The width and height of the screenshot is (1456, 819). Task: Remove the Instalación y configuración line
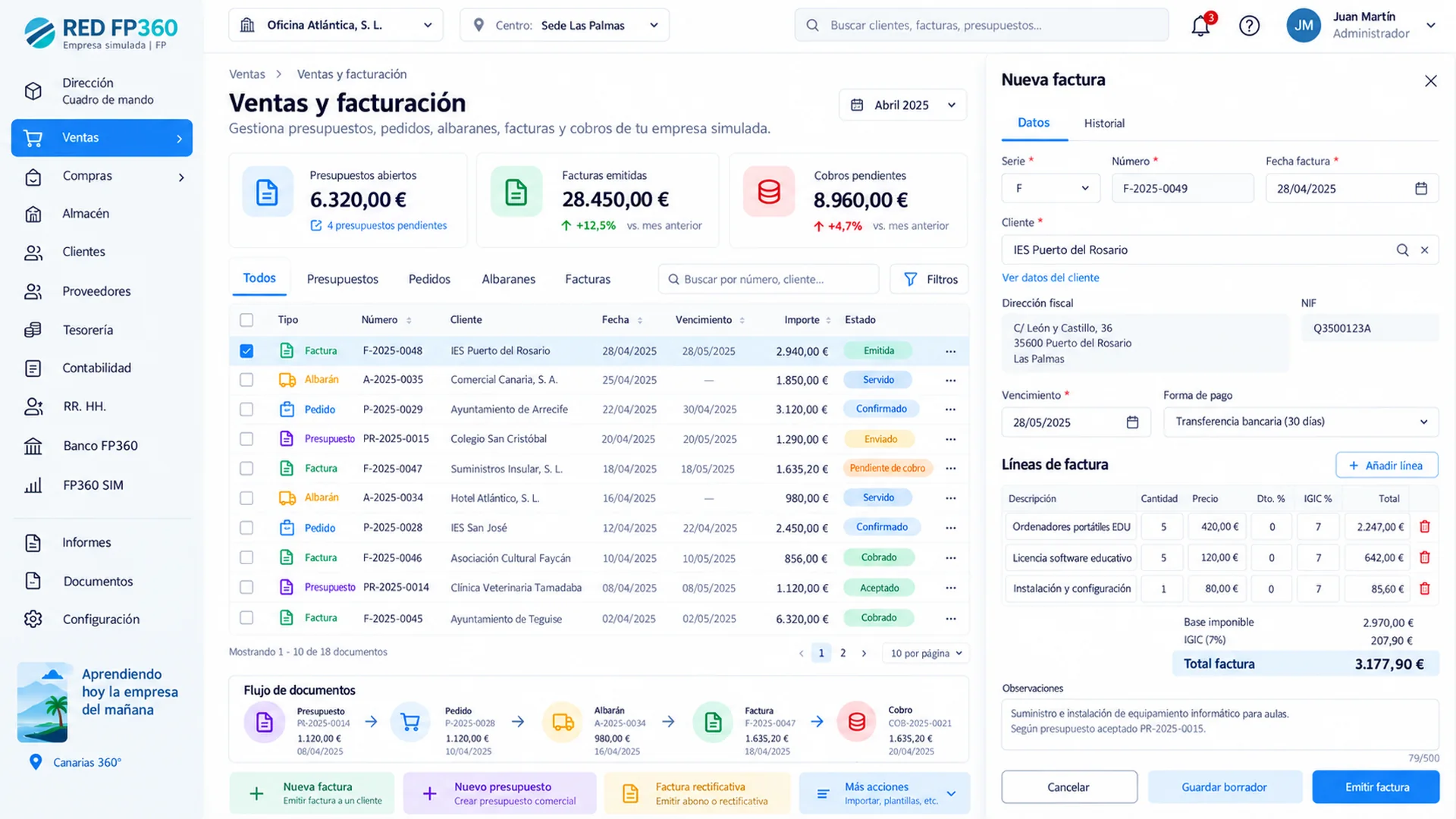point(1425,588)
